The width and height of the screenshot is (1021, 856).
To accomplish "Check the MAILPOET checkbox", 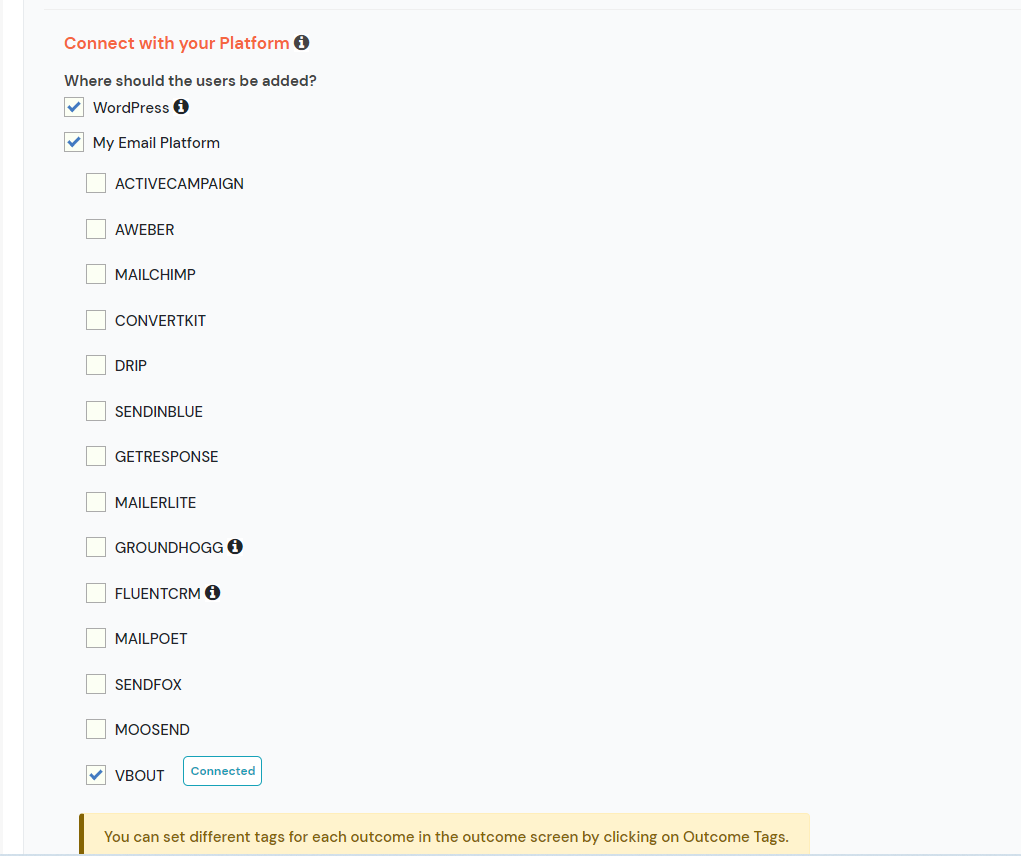I will 96,638.
